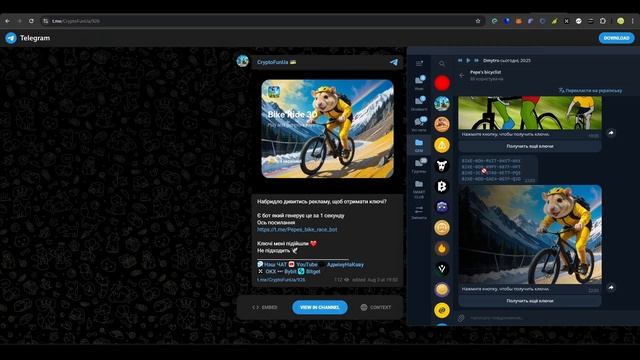The height and width of the screenshot is (360, 640).
Task: Click the search magnifier icon in Telegram
Action: pyautogui.click(x=442, y=64)
